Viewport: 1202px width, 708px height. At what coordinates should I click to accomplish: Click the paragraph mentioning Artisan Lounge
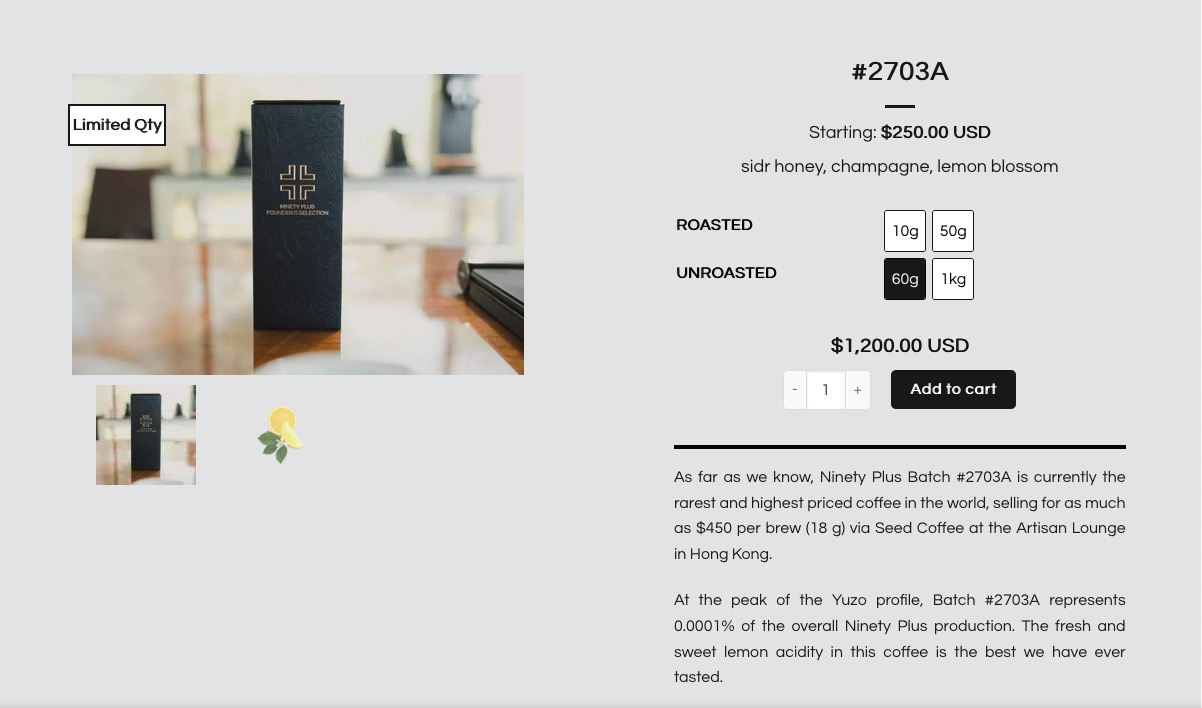tap(899, 515)
